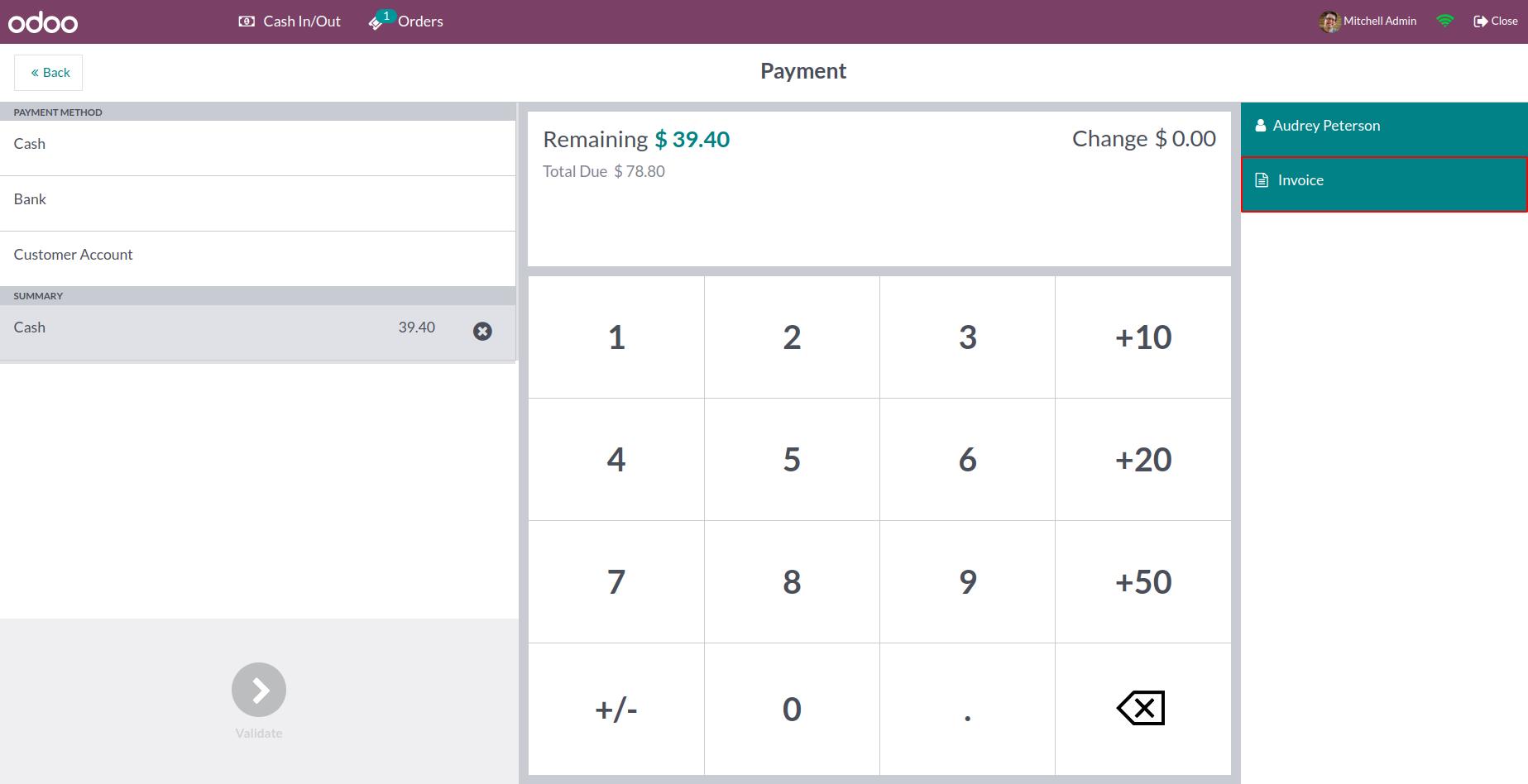Choose Cash payment method
This screenshot has height=784, width=1528.
[x=256, y=145]
